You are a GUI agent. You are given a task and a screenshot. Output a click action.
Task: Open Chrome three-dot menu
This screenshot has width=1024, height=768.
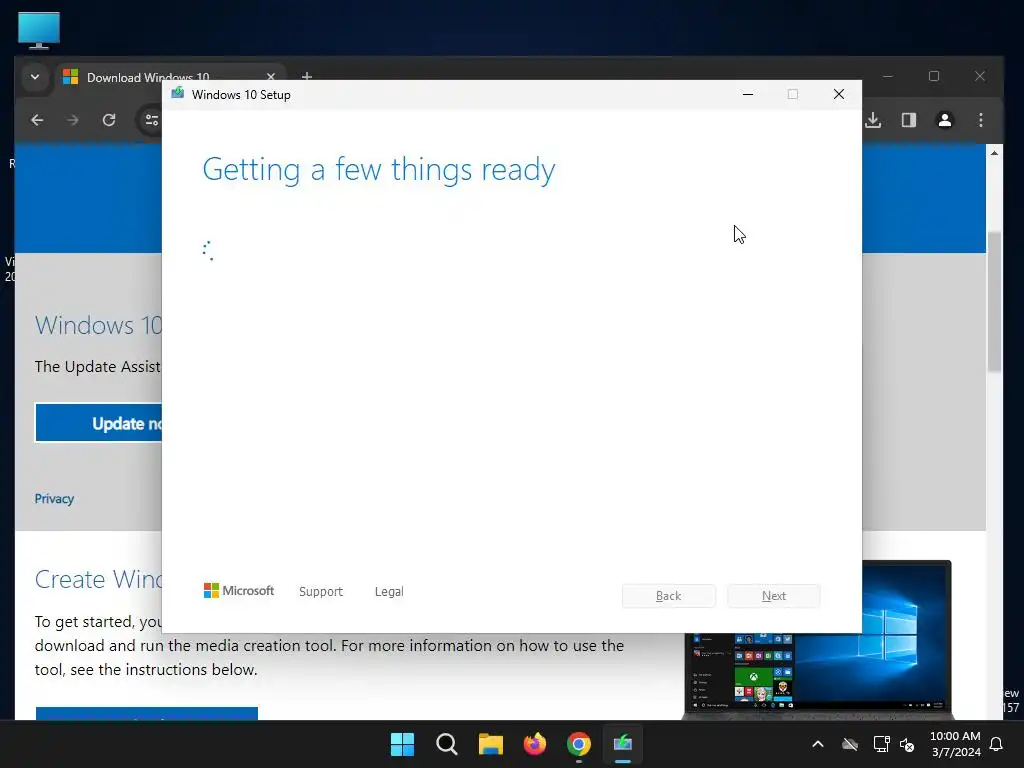[981, 120]
